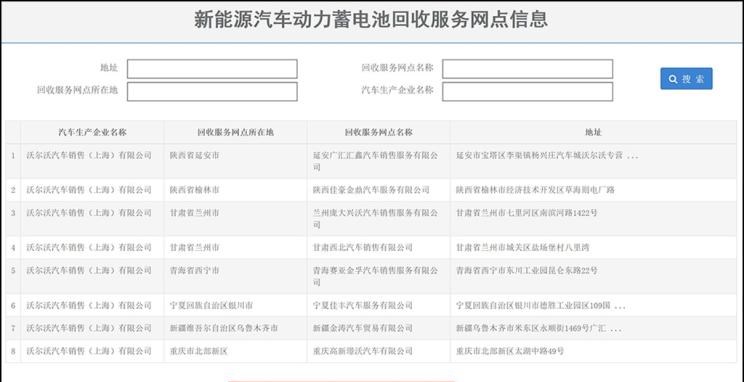Select outlet name 青海赛亚金孚汽车销售服务有限公司
Image resolution: width=744 pixels, height=382 pixels.
375,276
